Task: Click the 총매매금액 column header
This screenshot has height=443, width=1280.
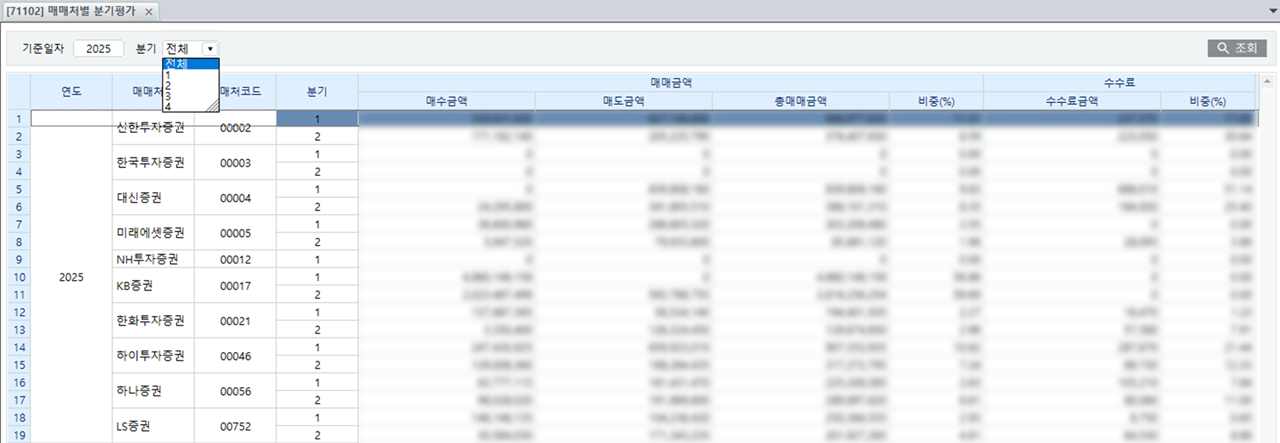Action: point(800,100)
